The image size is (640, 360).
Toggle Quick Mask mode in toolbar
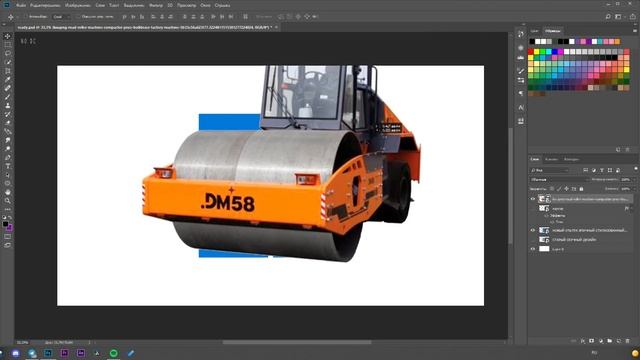coord(7,236)
